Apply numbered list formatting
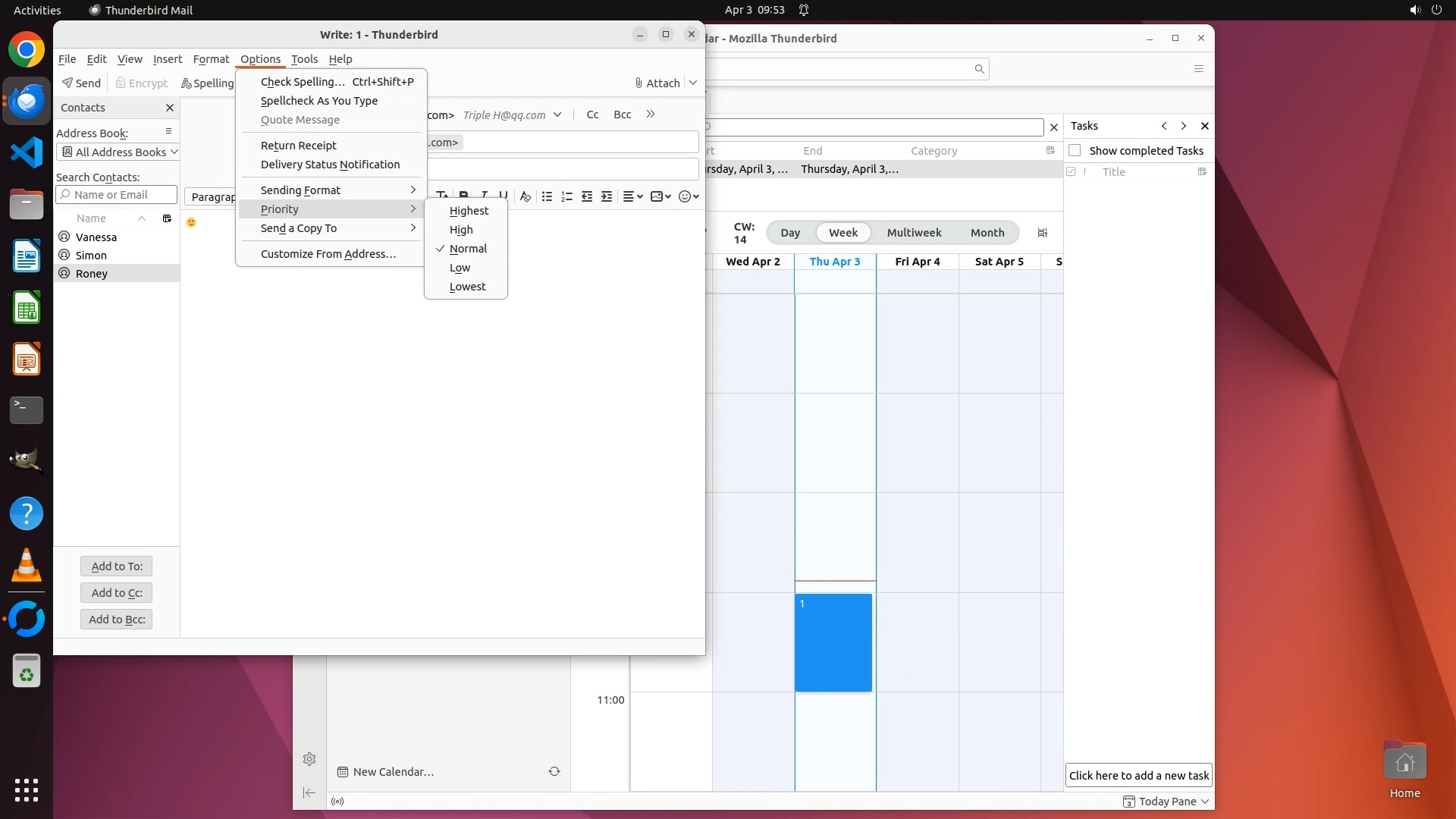 [x=566, y=196]
